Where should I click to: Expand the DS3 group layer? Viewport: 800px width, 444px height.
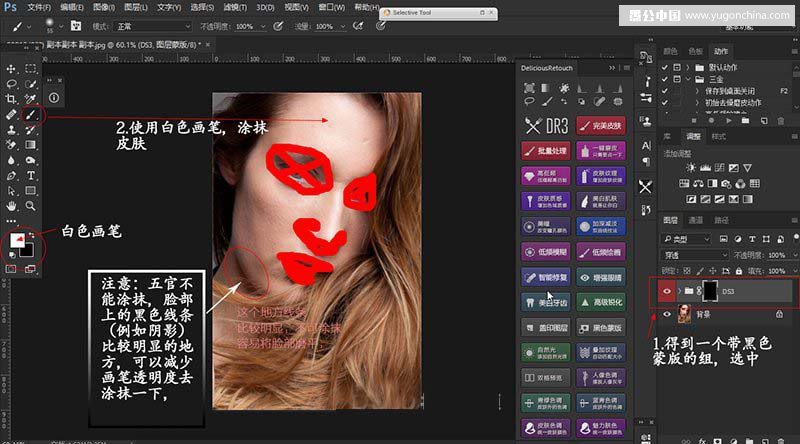[680, 291]
